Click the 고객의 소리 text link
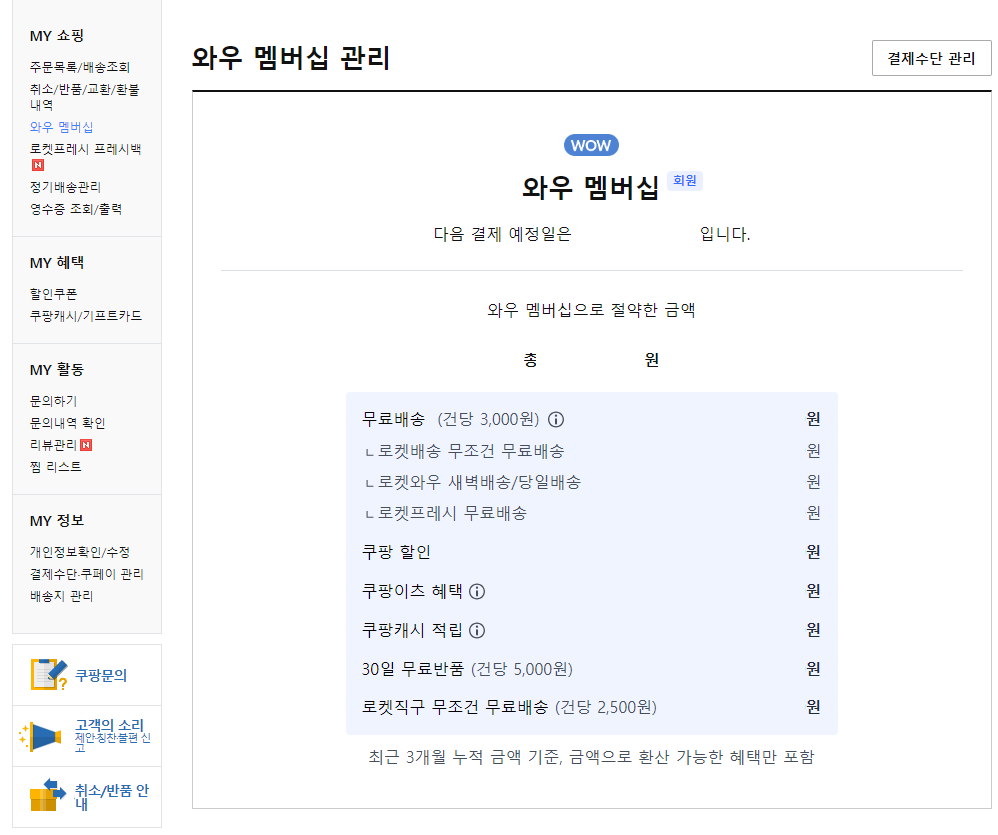 pyautogui.click(x=109, y=725)
